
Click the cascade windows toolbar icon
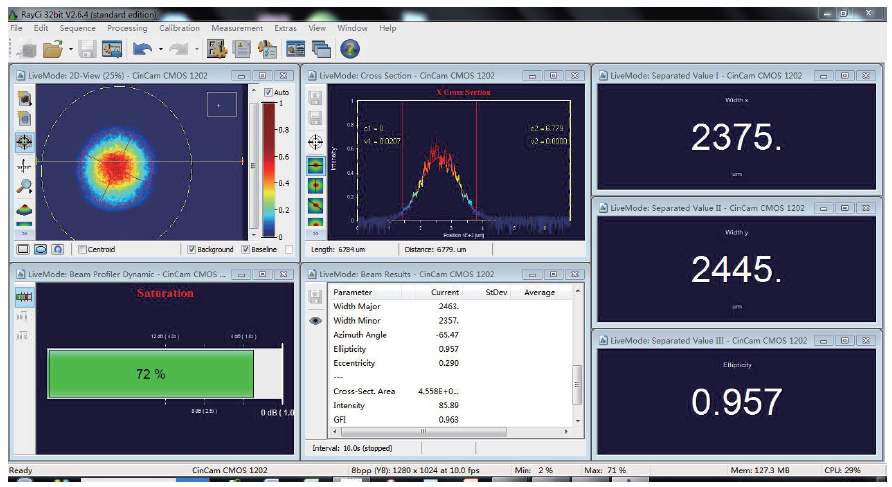pos(320,49)
